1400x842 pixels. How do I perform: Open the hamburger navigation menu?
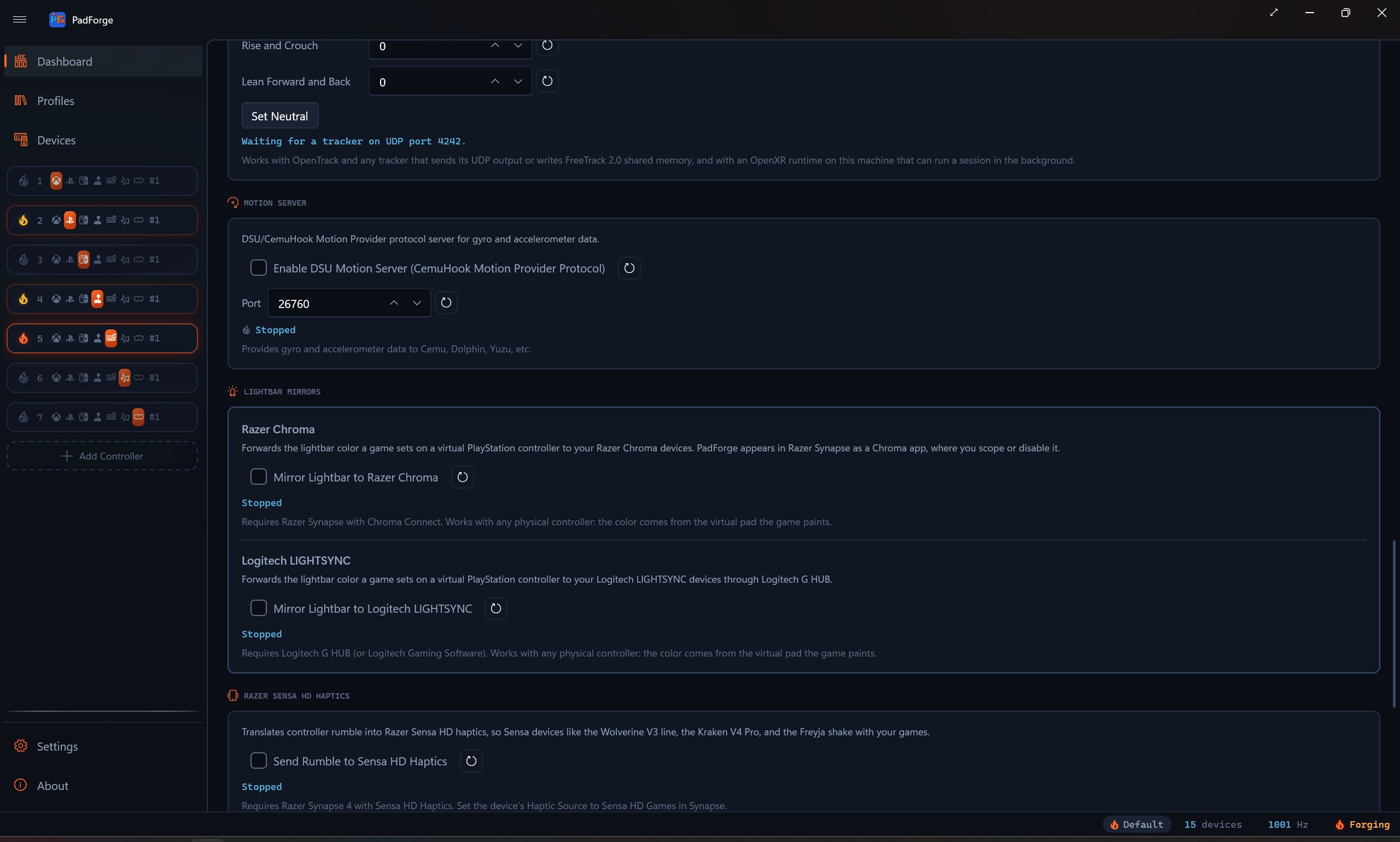click(20, 19)
